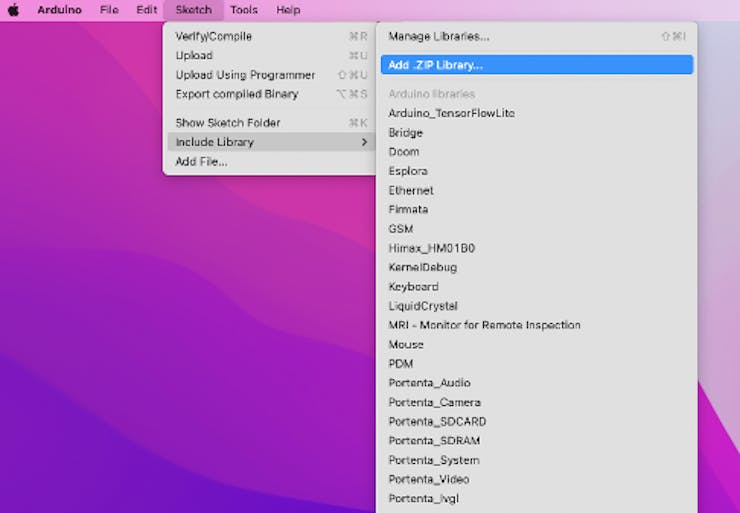
Task: Include the Doom library
Action: click(x=404, y=152)
